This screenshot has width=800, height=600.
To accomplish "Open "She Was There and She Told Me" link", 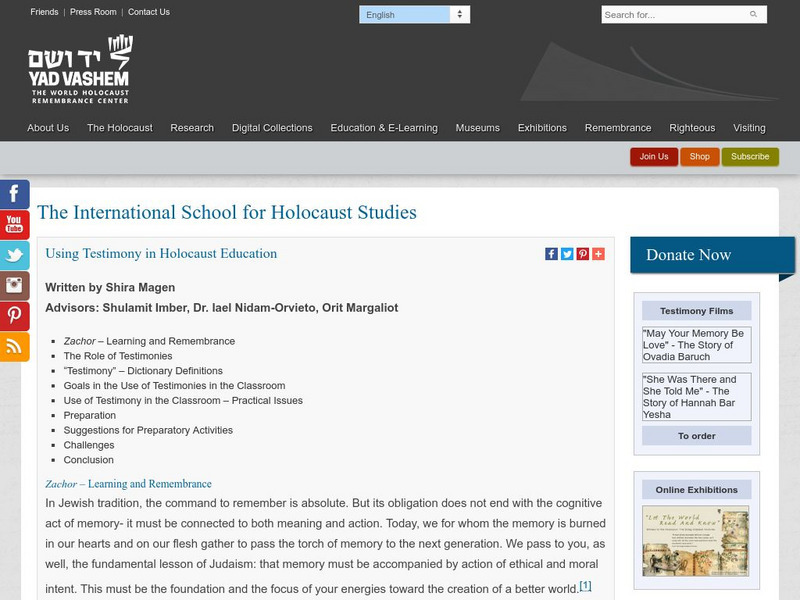I will tap(696, 397).
